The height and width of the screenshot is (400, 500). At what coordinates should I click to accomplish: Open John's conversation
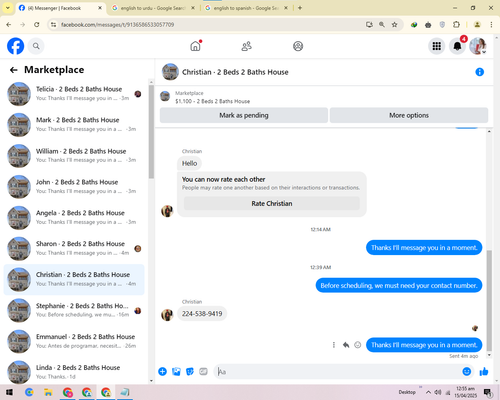[x=74, y=187]
